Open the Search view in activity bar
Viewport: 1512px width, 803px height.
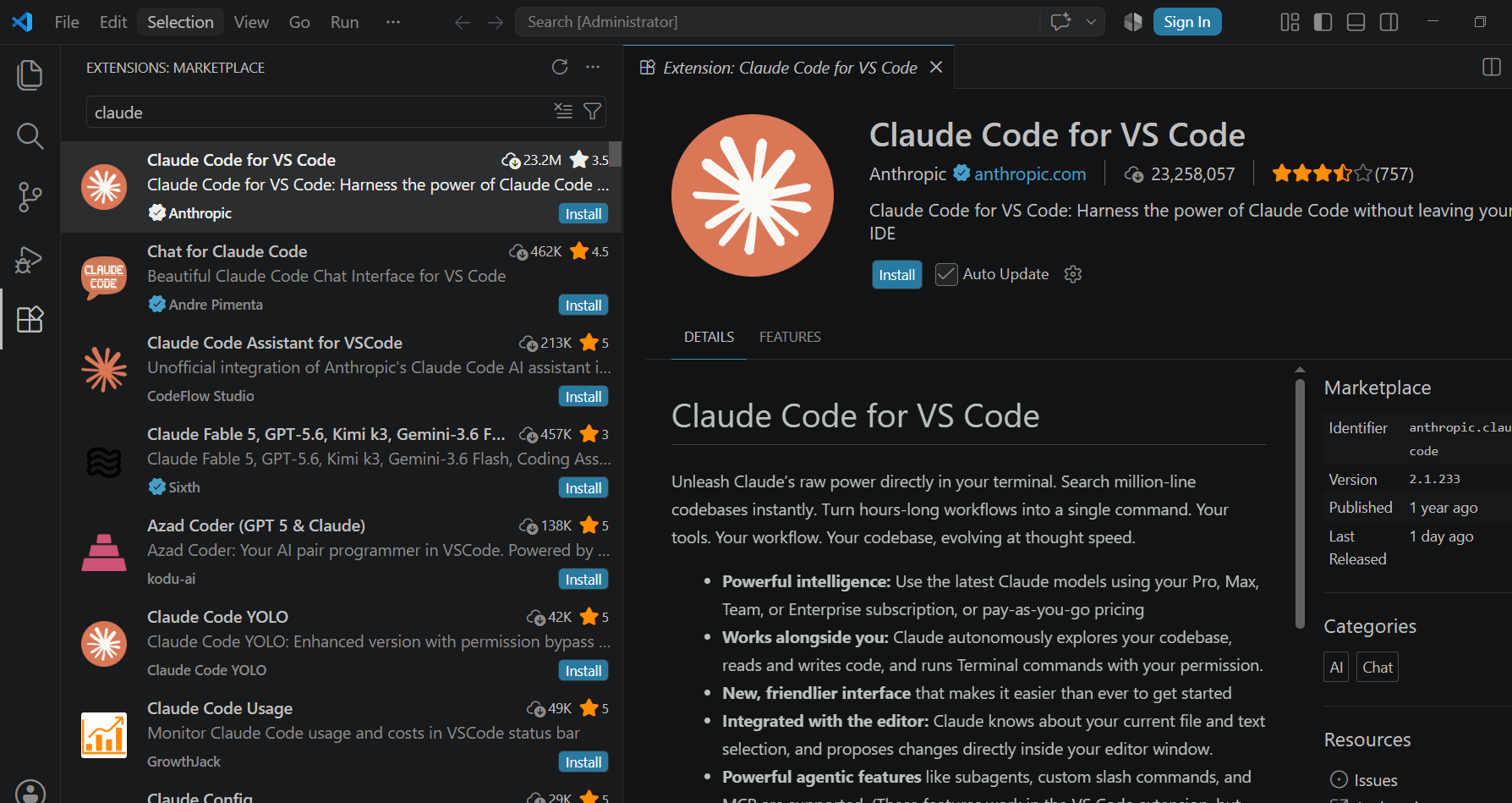pyautogui.click(x=30, y=136)
